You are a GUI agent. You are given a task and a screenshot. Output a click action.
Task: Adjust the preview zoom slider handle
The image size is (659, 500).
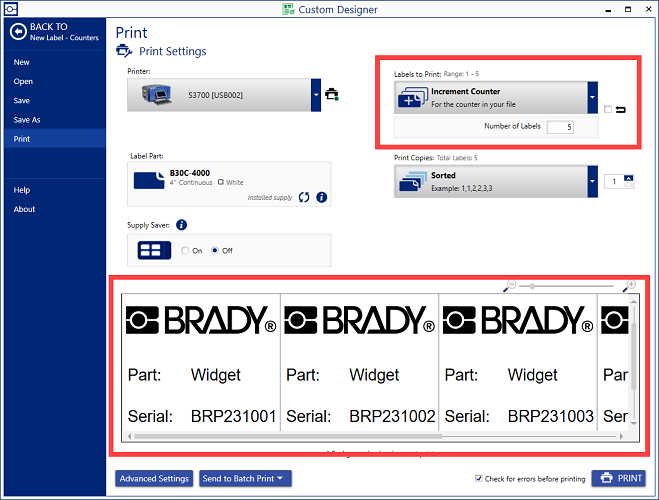(532, 286)
